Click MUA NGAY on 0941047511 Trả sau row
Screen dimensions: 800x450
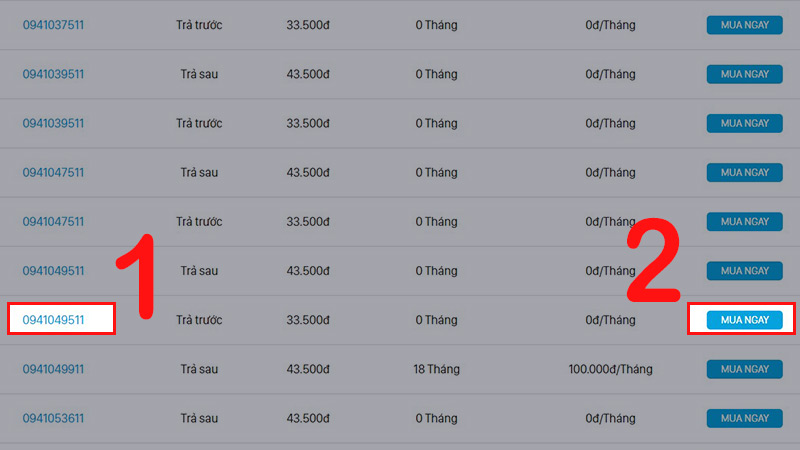pyautogui.click(x=744, y=172)
